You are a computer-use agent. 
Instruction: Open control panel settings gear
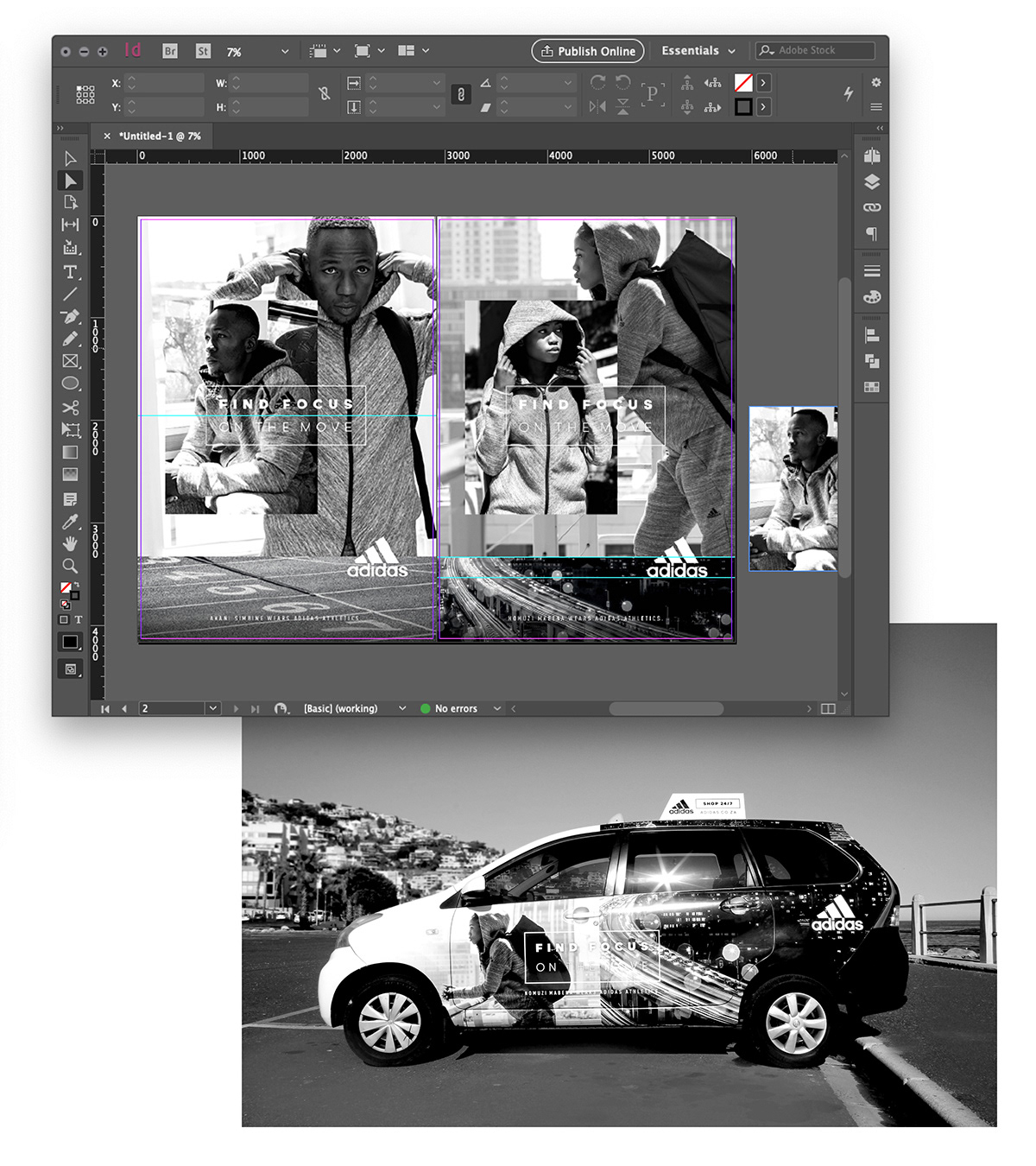876,82
